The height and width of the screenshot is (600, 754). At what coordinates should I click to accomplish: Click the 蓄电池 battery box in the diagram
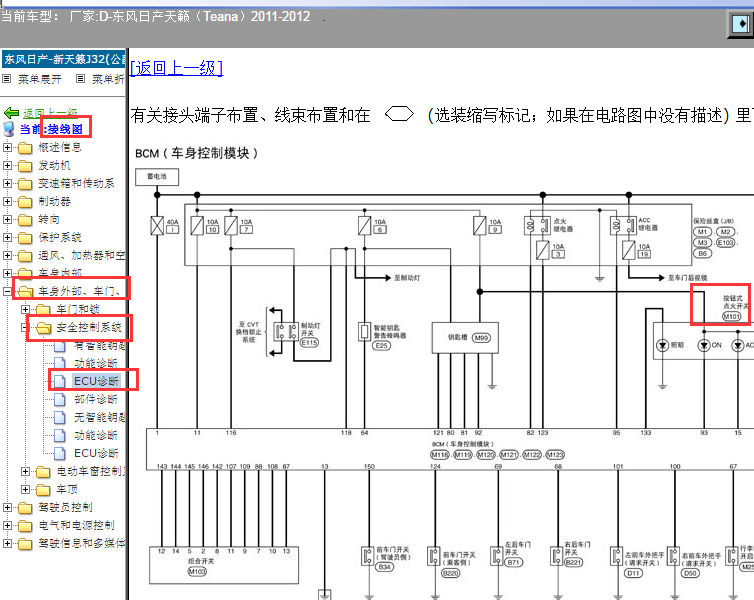click(157, 176)
